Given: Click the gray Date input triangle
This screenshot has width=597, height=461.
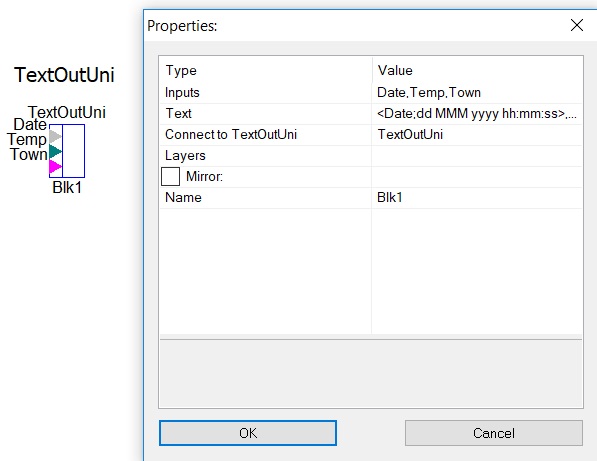Looking at the screenshot, I should pyautogui.click(x=55, y=136).
